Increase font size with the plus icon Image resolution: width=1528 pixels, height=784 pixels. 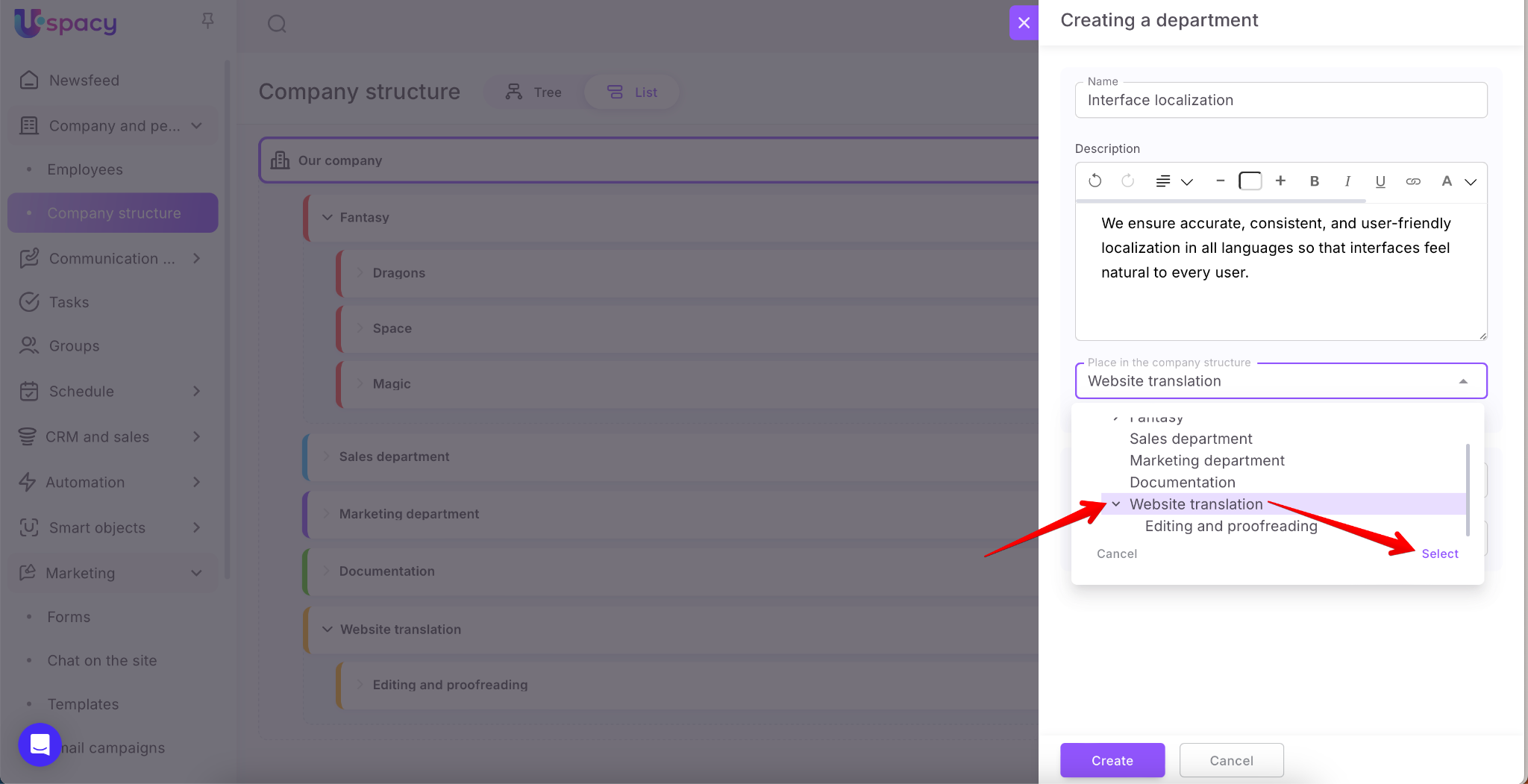click(x=1280, y=181)
